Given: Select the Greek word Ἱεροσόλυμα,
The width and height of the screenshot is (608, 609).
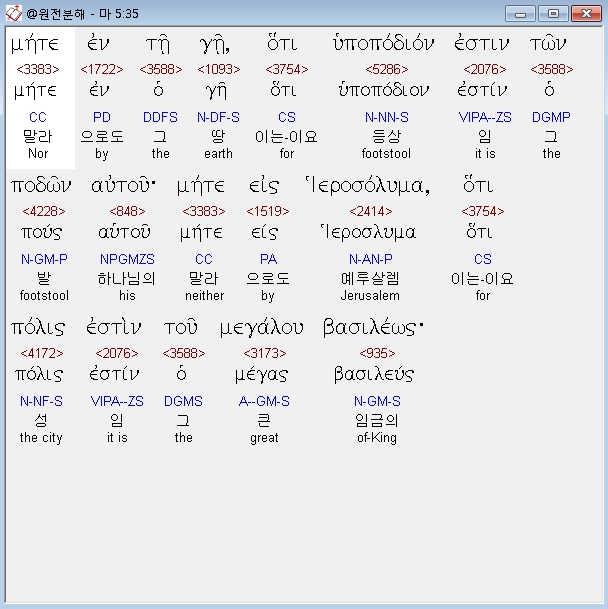Looking at the screenshot, I should point(368,186).
